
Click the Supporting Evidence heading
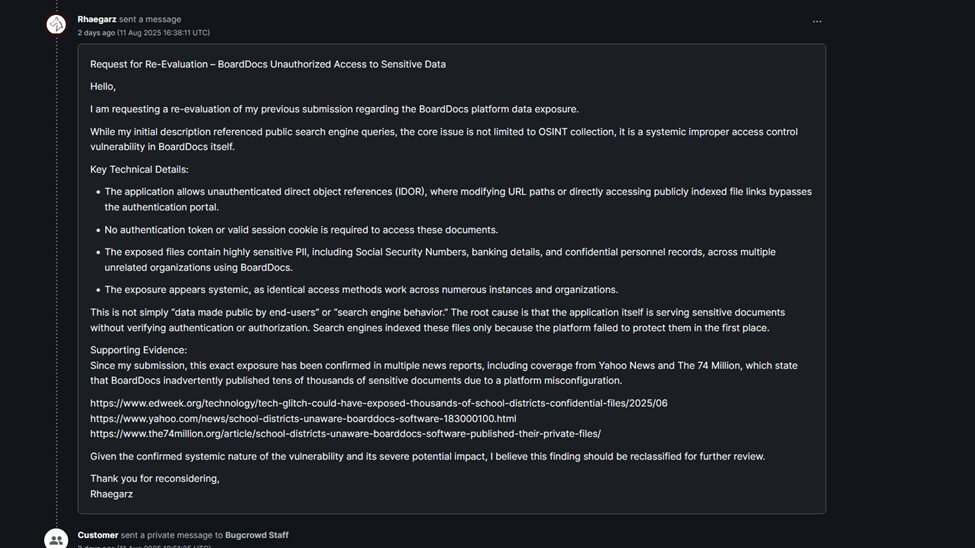138,350
